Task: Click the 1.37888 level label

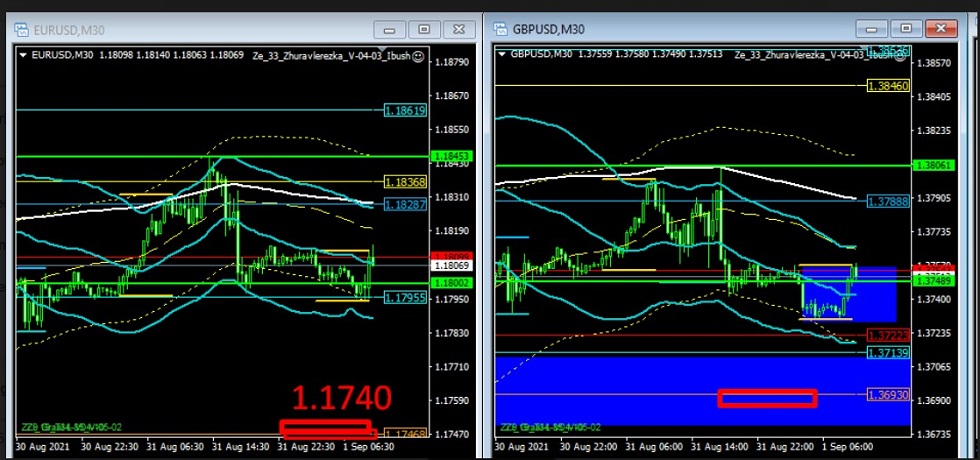Action: tap(888, 201)
